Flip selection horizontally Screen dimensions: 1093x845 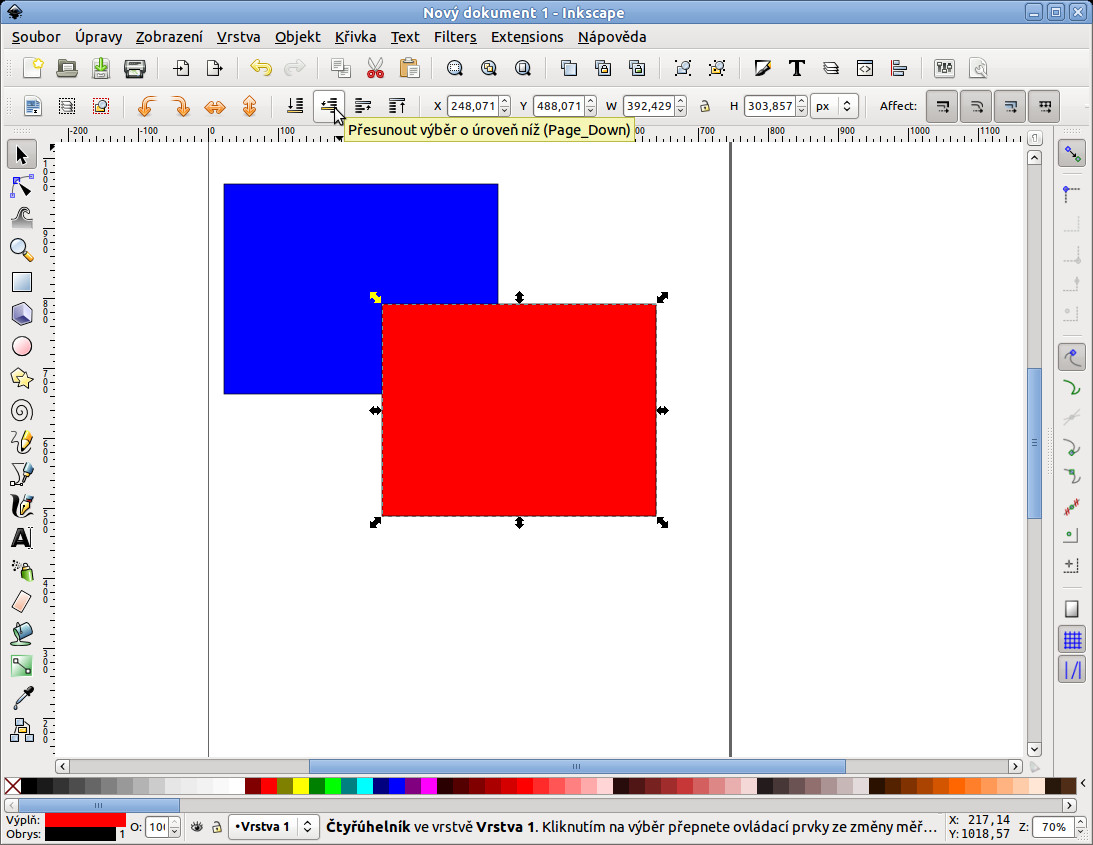coord(215,106)
